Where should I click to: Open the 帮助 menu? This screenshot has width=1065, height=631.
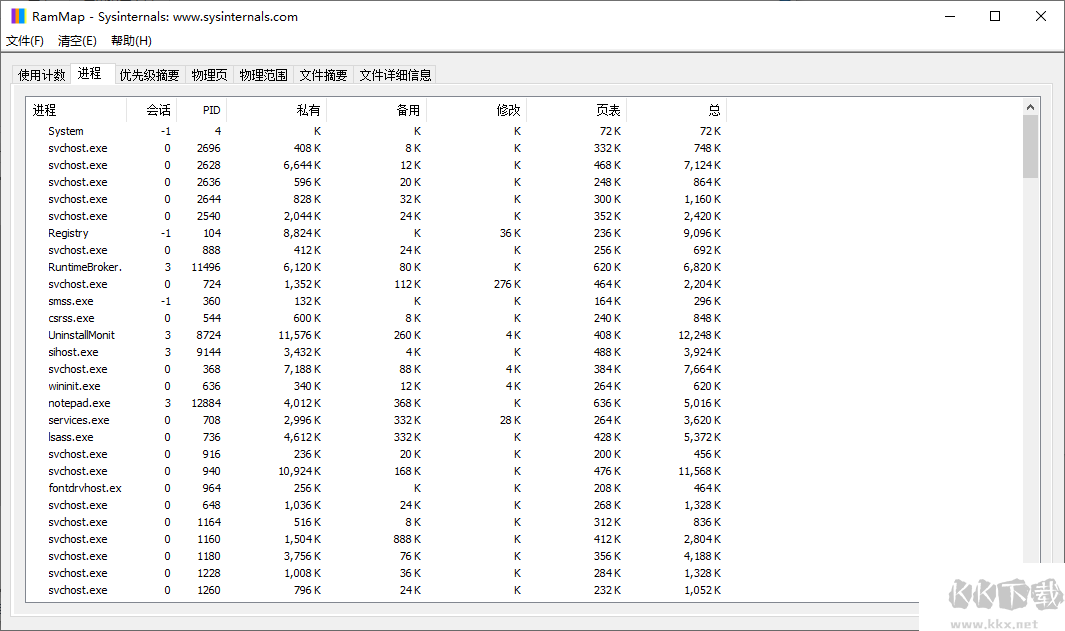(x=130, y=41)
